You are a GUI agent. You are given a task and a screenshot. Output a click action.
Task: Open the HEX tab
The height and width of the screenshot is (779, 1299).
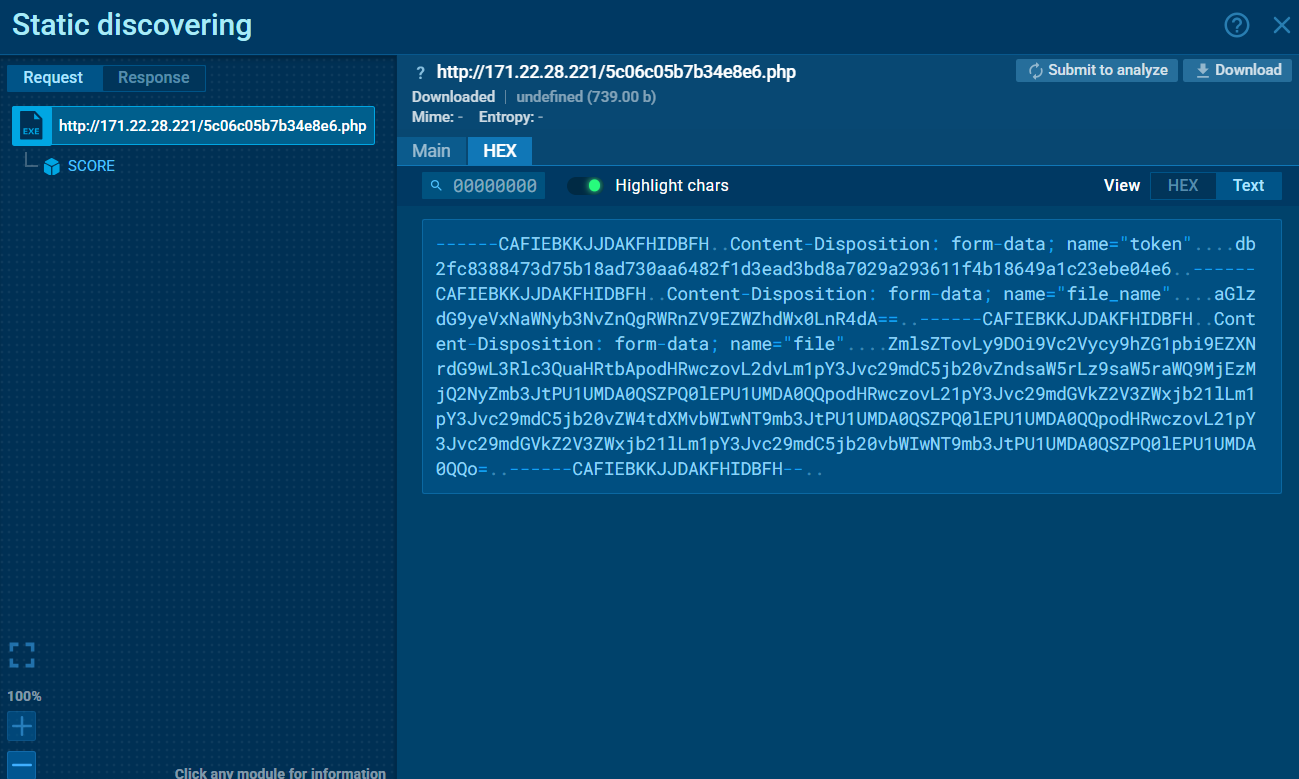500,151
